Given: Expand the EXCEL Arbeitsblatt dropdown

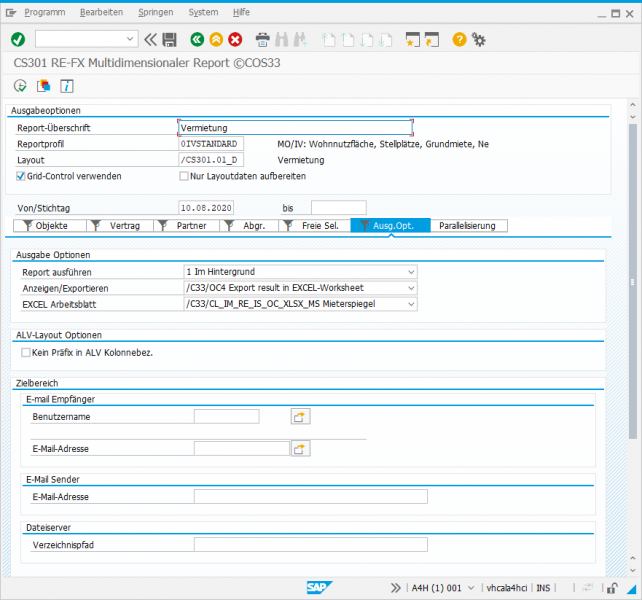Looking at the screenshot, I should click(x=410, y=304).
